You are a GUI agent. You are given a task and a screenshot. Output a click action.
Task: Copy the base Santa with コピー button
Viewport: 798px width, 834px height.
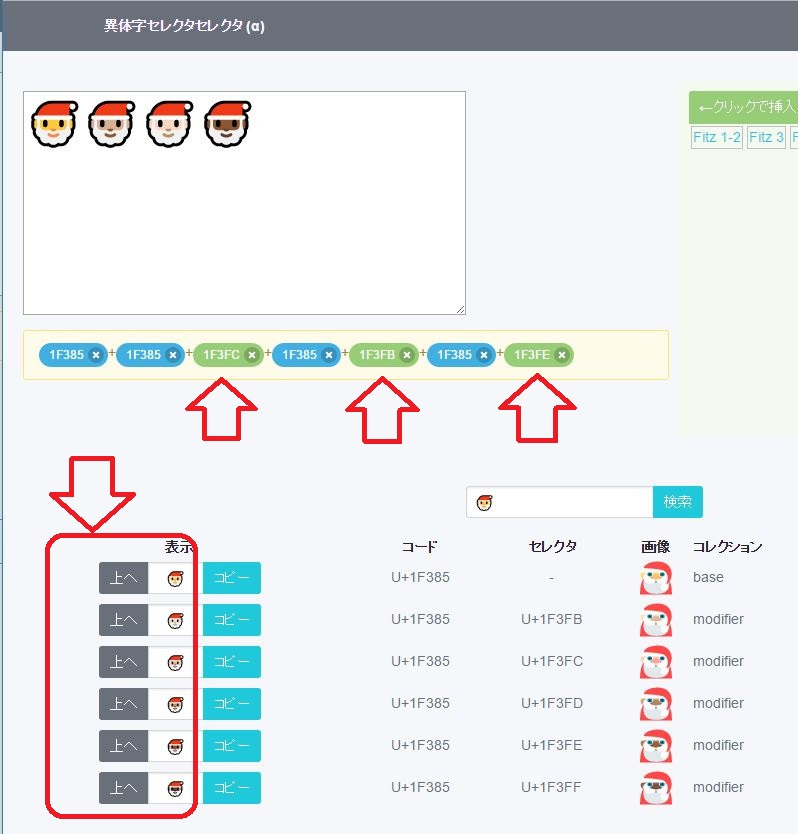[232, 578]
